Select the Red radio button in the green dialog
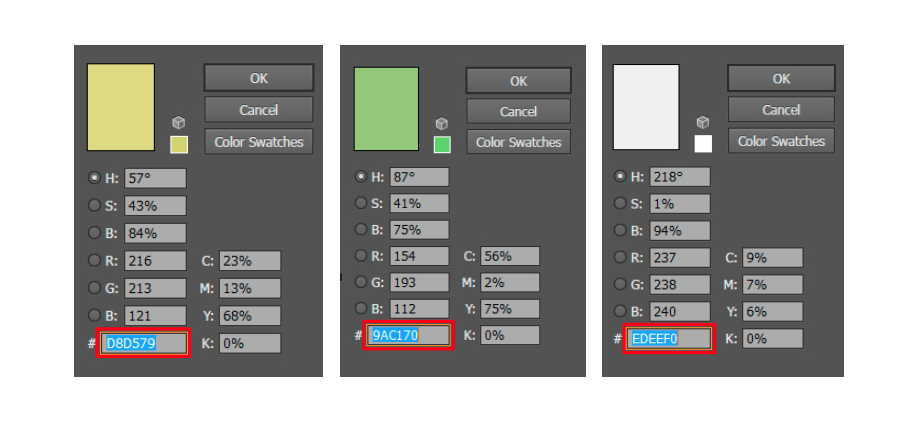 pyautogui.click(x=360, y=256)
